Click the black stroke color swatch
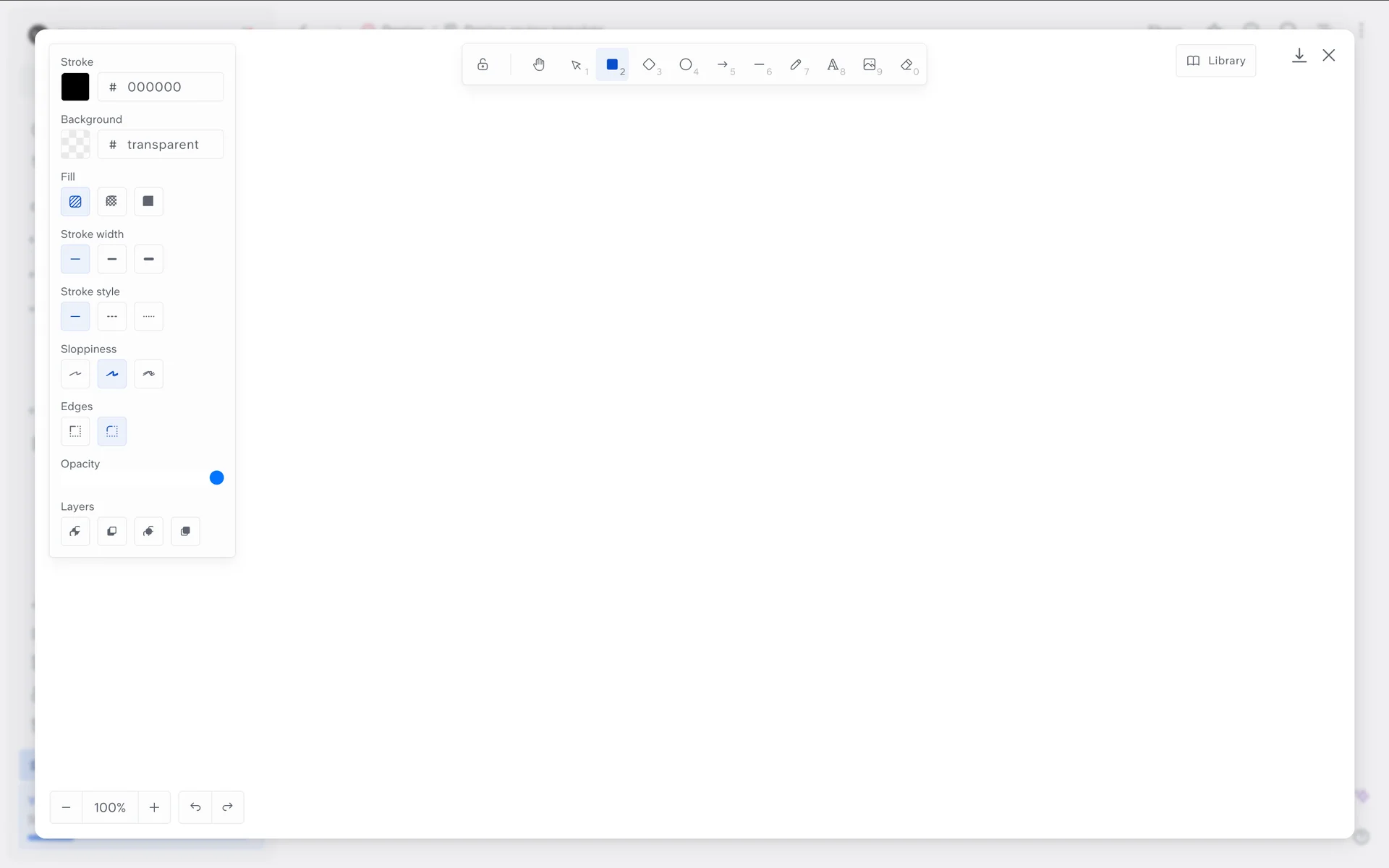Image resolution: width=1389 pixels, height=868 pixels. (x=75, y=87)
